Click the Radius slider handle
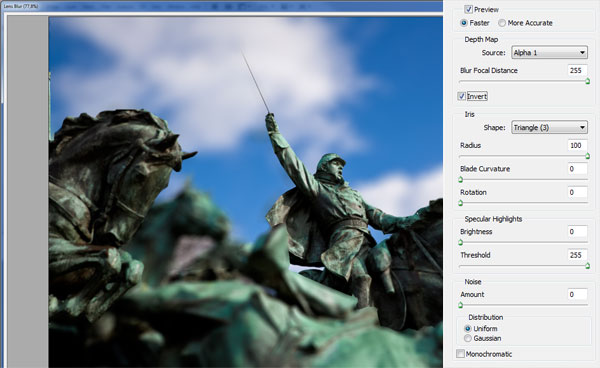 pyautogui.click(x=587, y=156)
